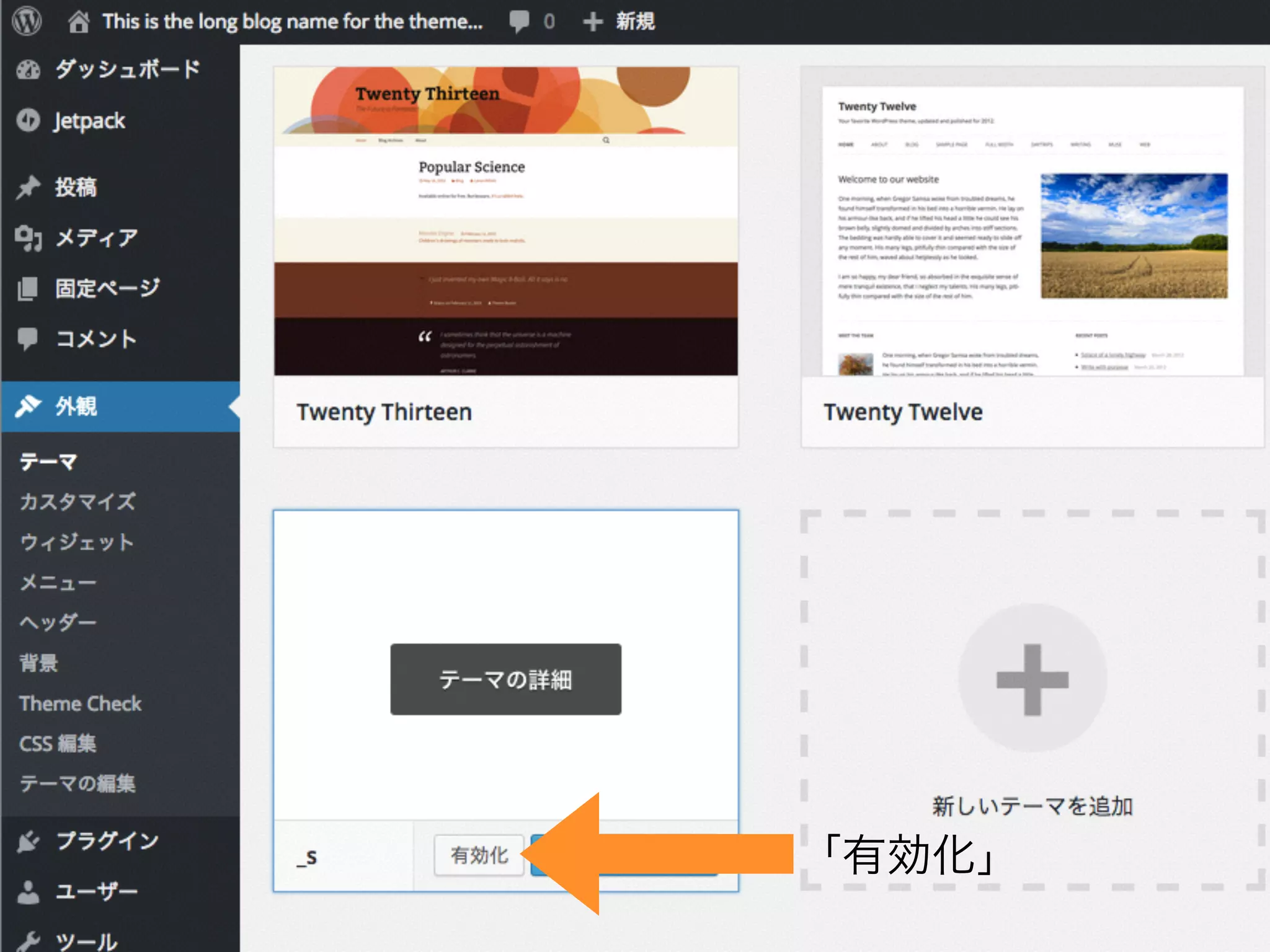Click the comment count 0 in admin bar
1270x952 pixels.
point(549,22)
